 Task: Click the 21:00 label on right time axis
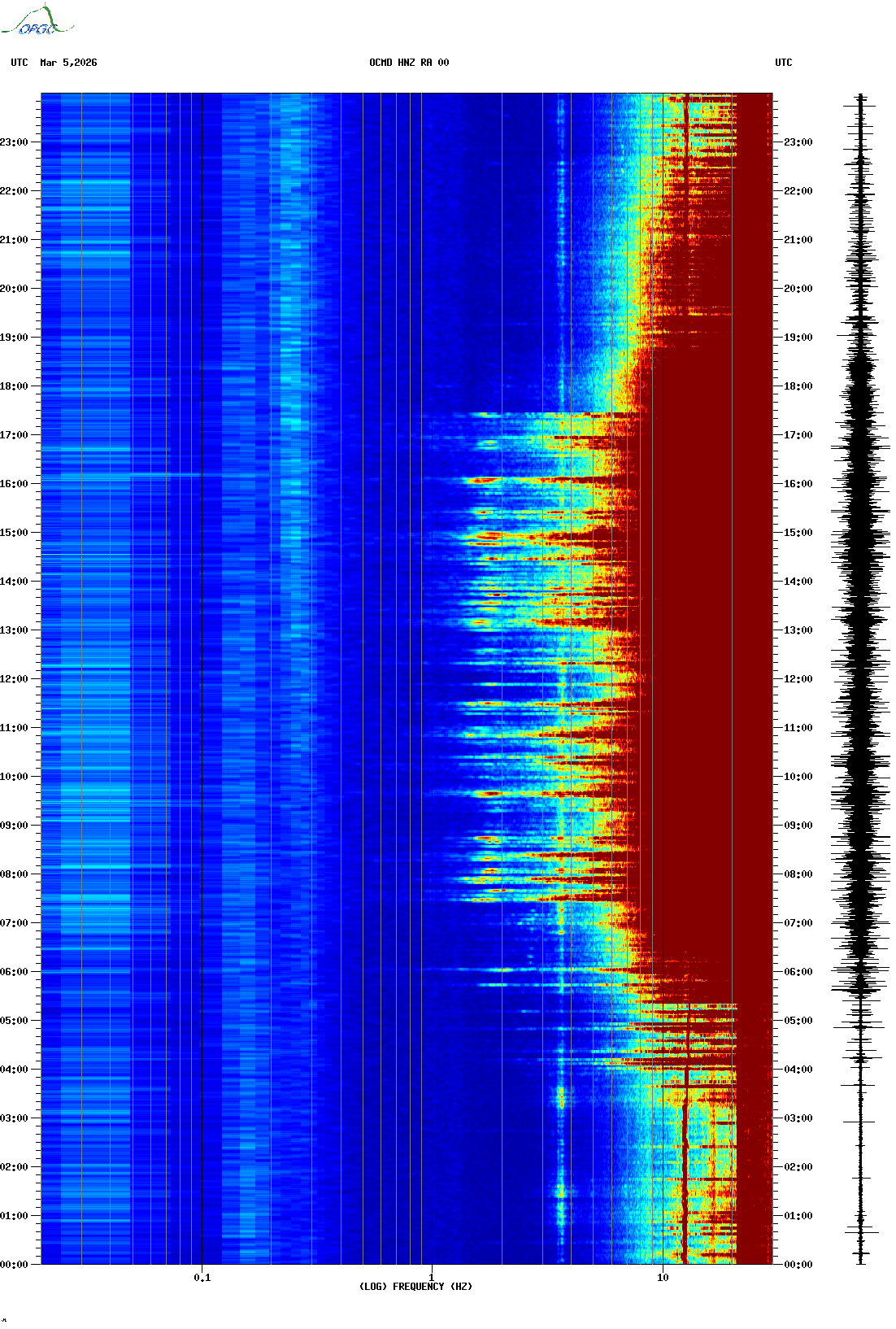[798, 240]
